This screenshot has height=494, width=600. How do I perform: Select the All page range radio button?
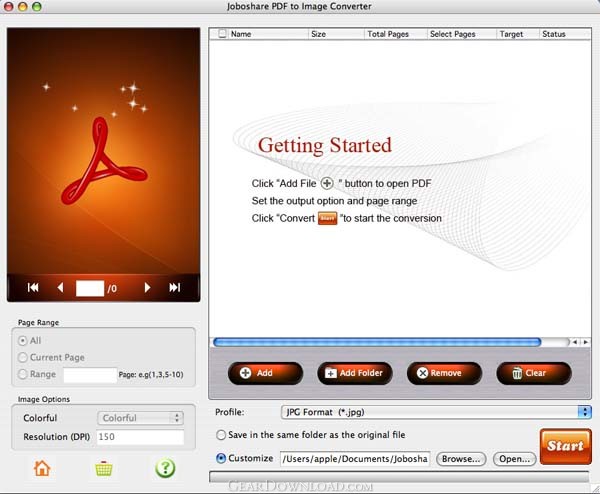(x=23, y=340)
